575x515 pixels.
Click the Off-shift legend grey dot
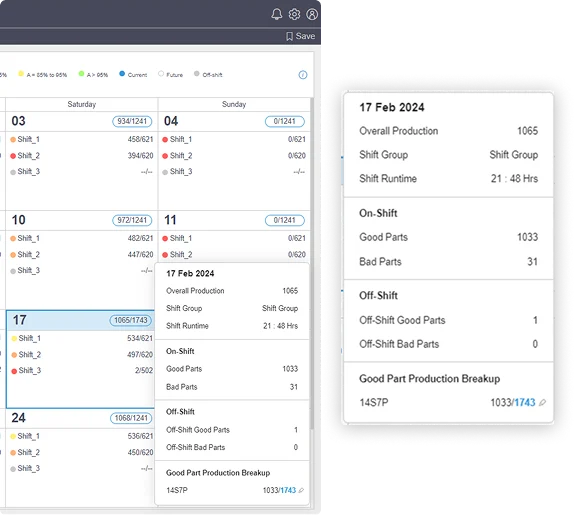coord(197,74)
